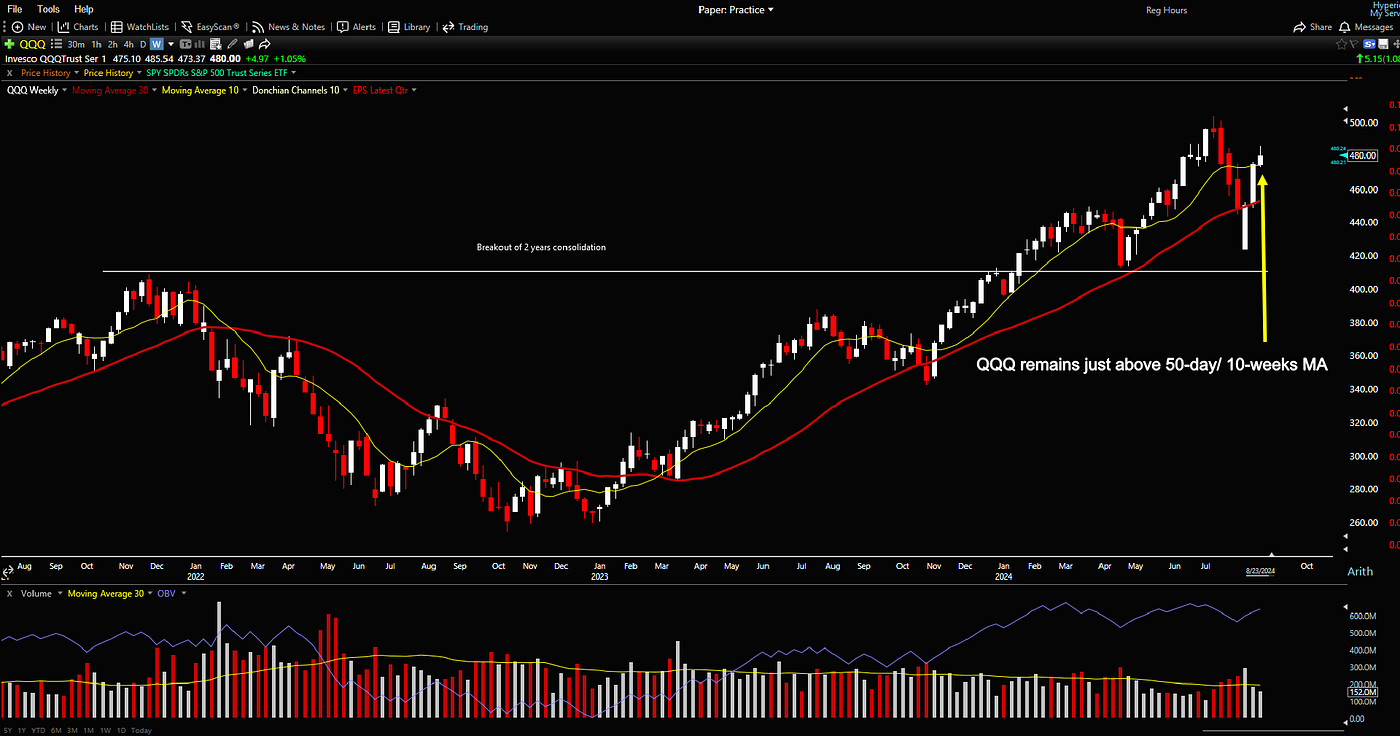The width and height of the screenshot is (1400, 736).
Task: Expand the volume Moving Average 30 dropdown
Action: tap(150, 593)
